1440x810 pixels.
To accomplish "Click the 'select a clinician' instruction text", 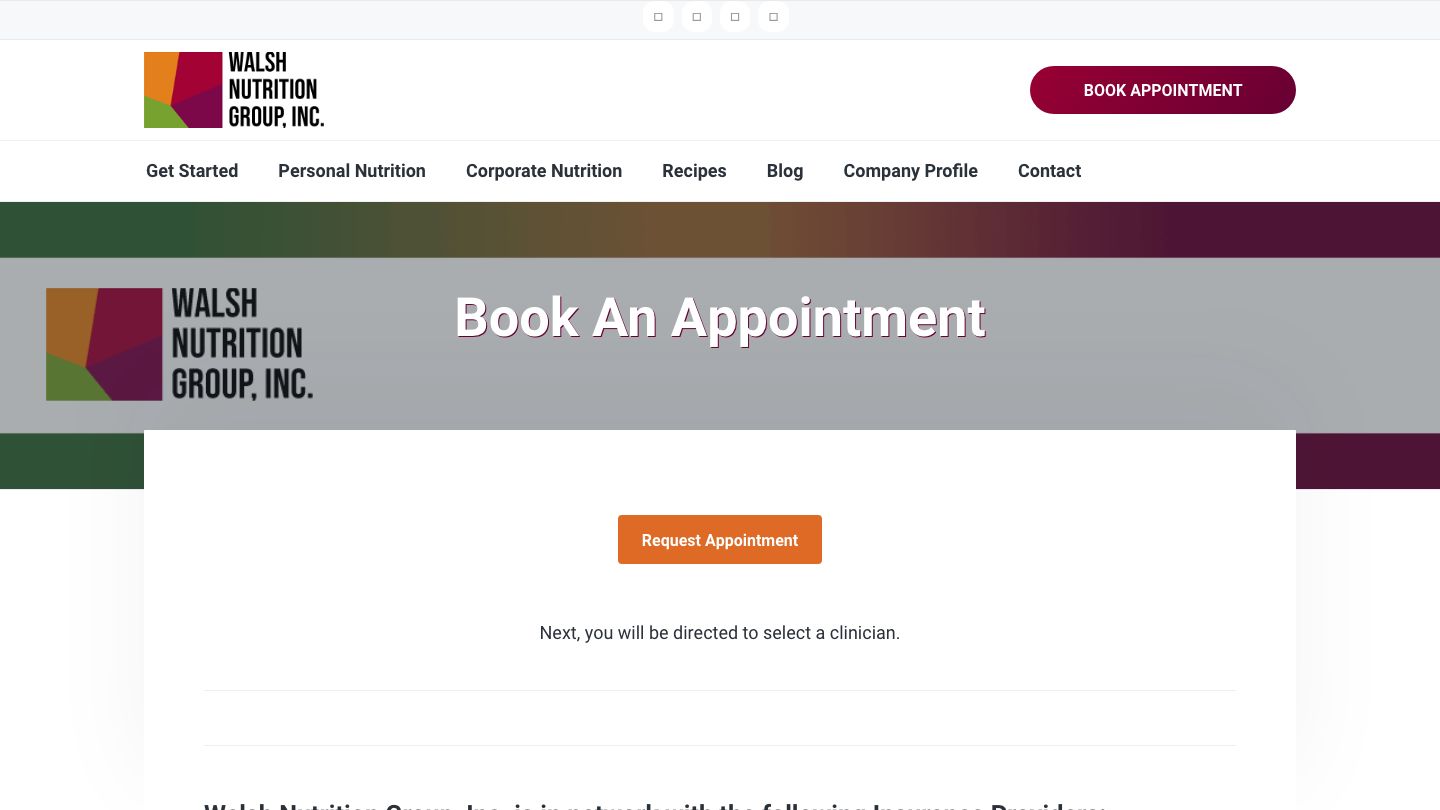I will click(x=720, y=633).
